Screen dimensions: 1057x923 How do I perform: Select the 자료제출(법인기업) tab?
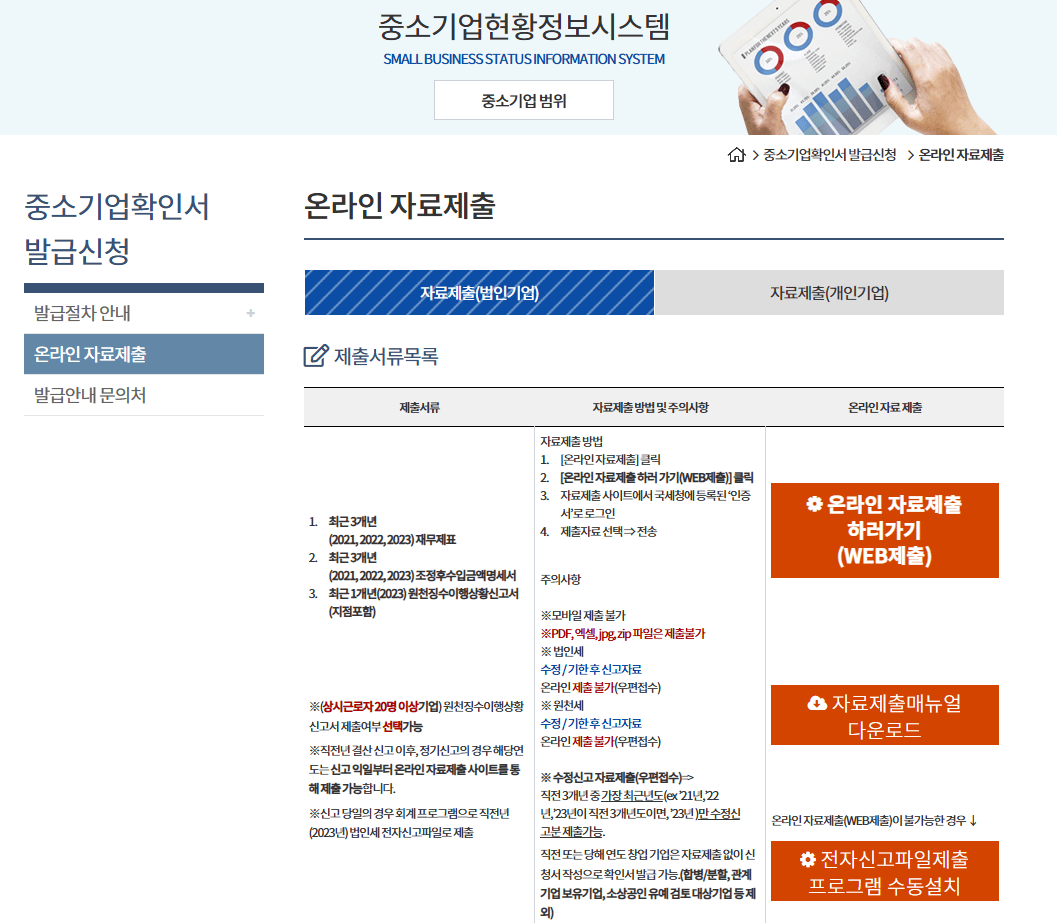coord(478,292)
